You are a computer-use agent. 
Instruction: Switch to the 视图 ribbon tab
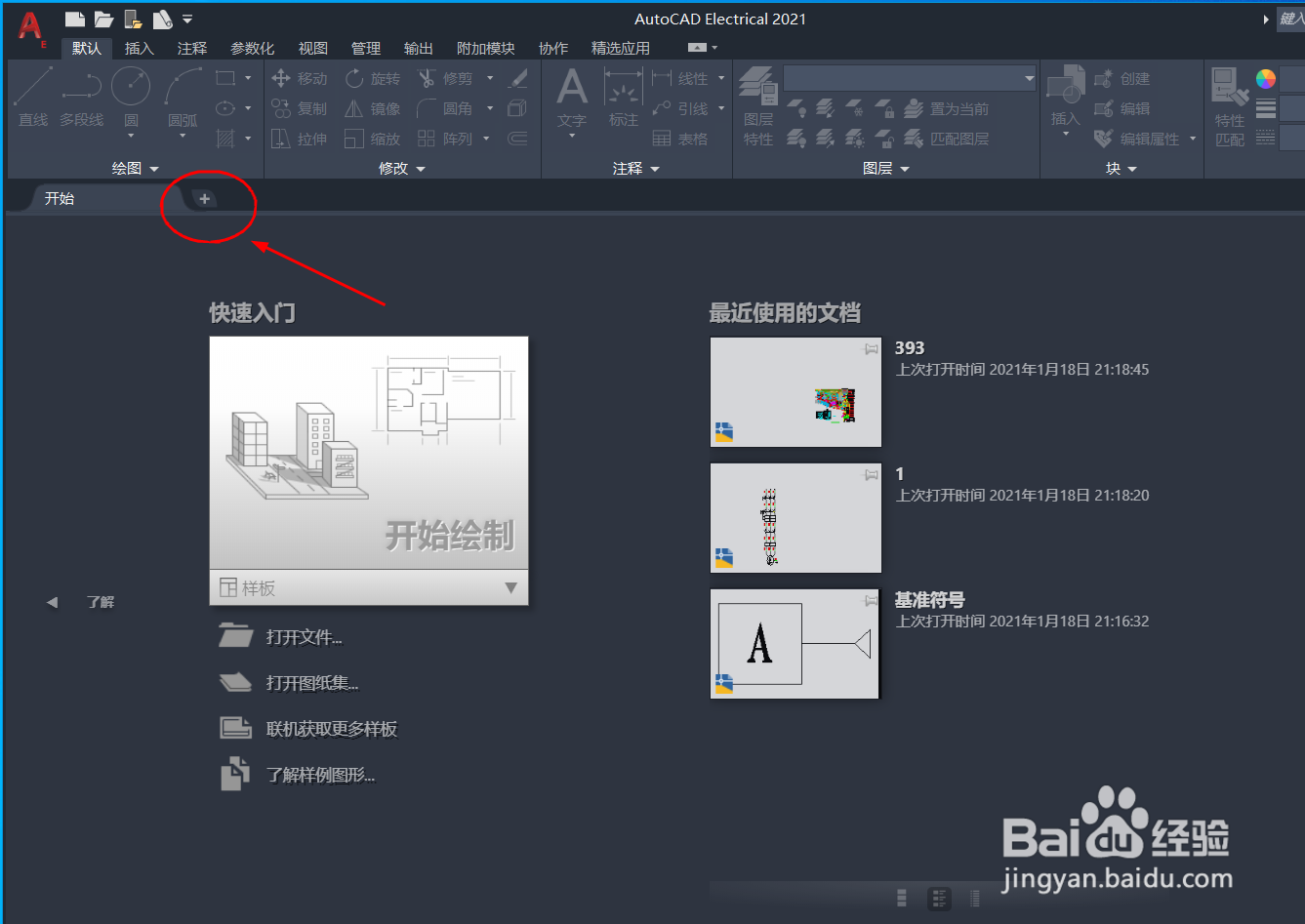click(x=312, y=48)
